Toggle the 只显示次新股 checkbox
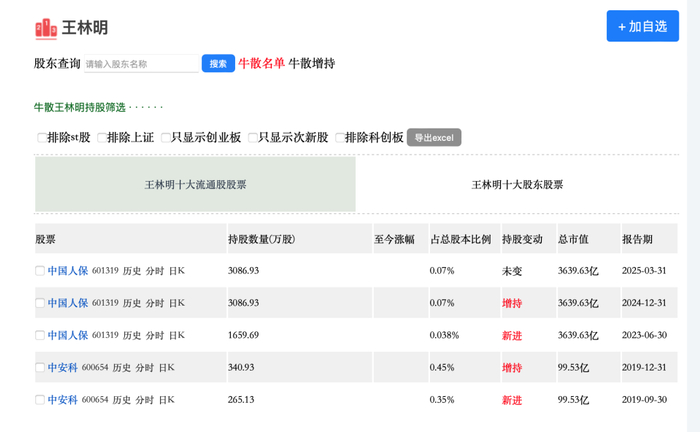The width and height of the screenshot is (700, 432). 253,138
